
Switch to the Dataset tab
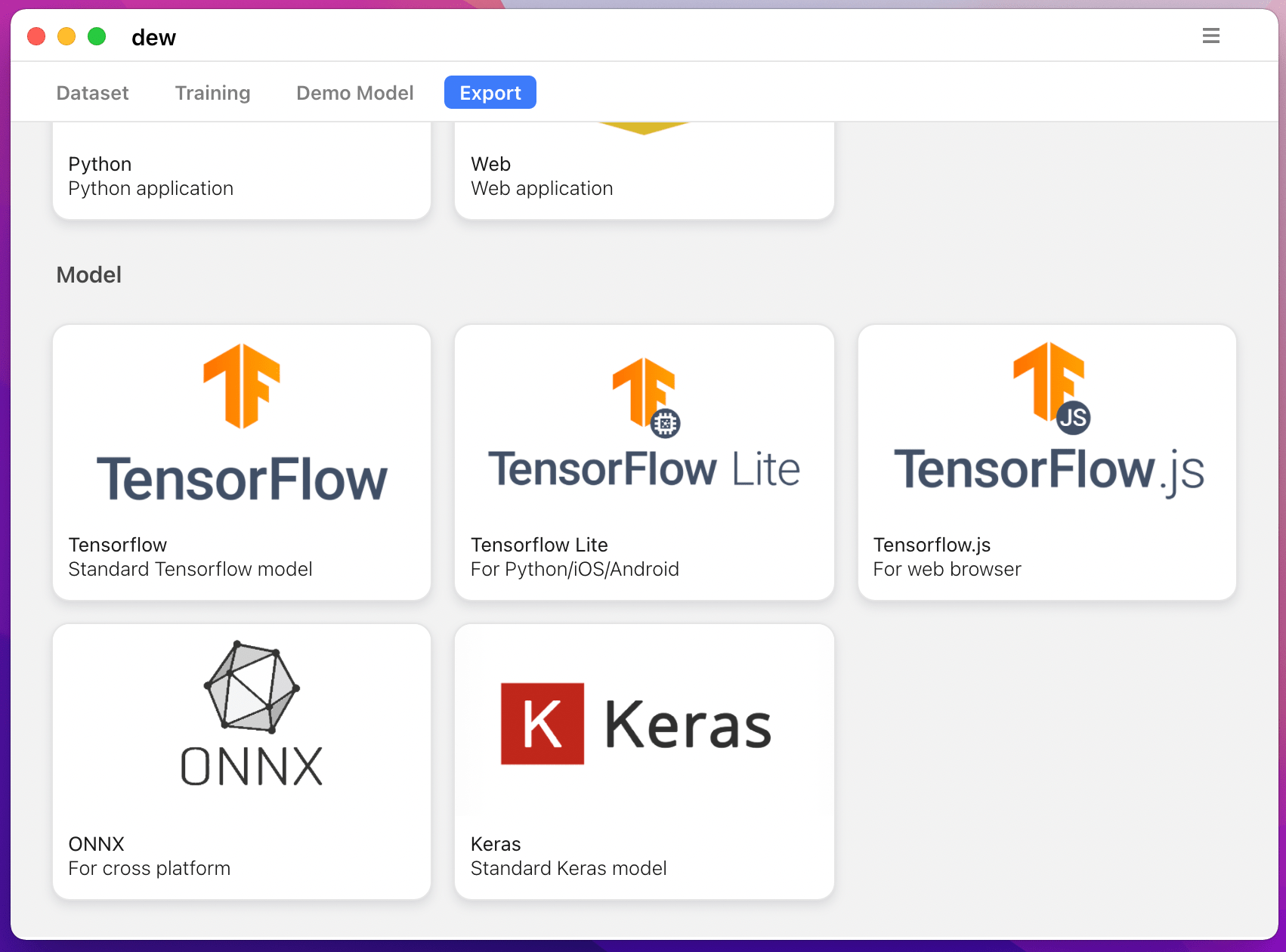click(x=93, y=93)
